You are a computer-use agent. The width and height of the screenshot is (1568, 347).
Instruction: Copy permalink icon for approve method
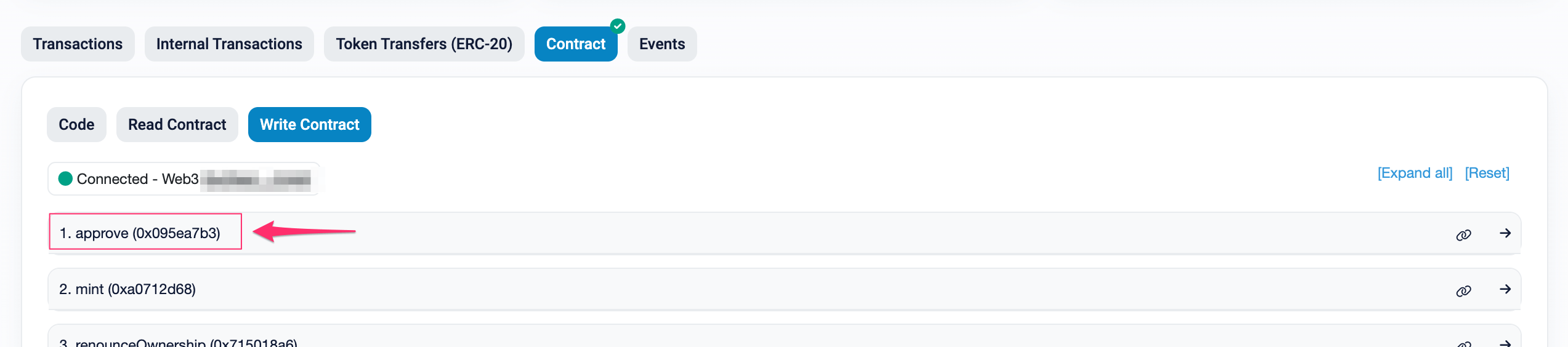(x=1463, y=235)
